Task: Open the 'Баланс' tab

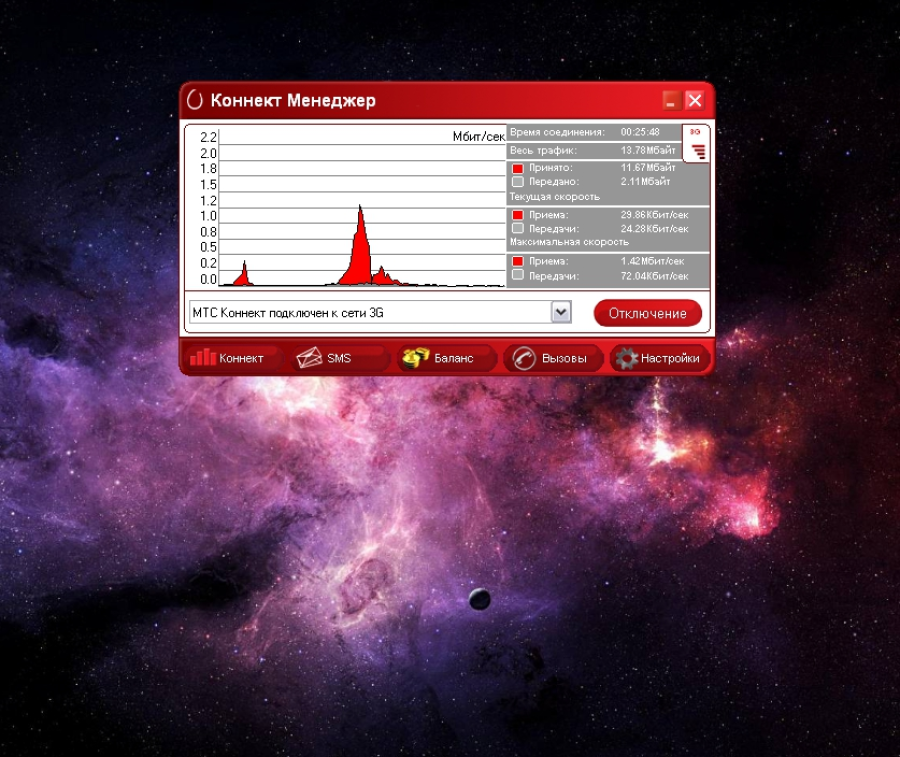Action: point(447,358)
